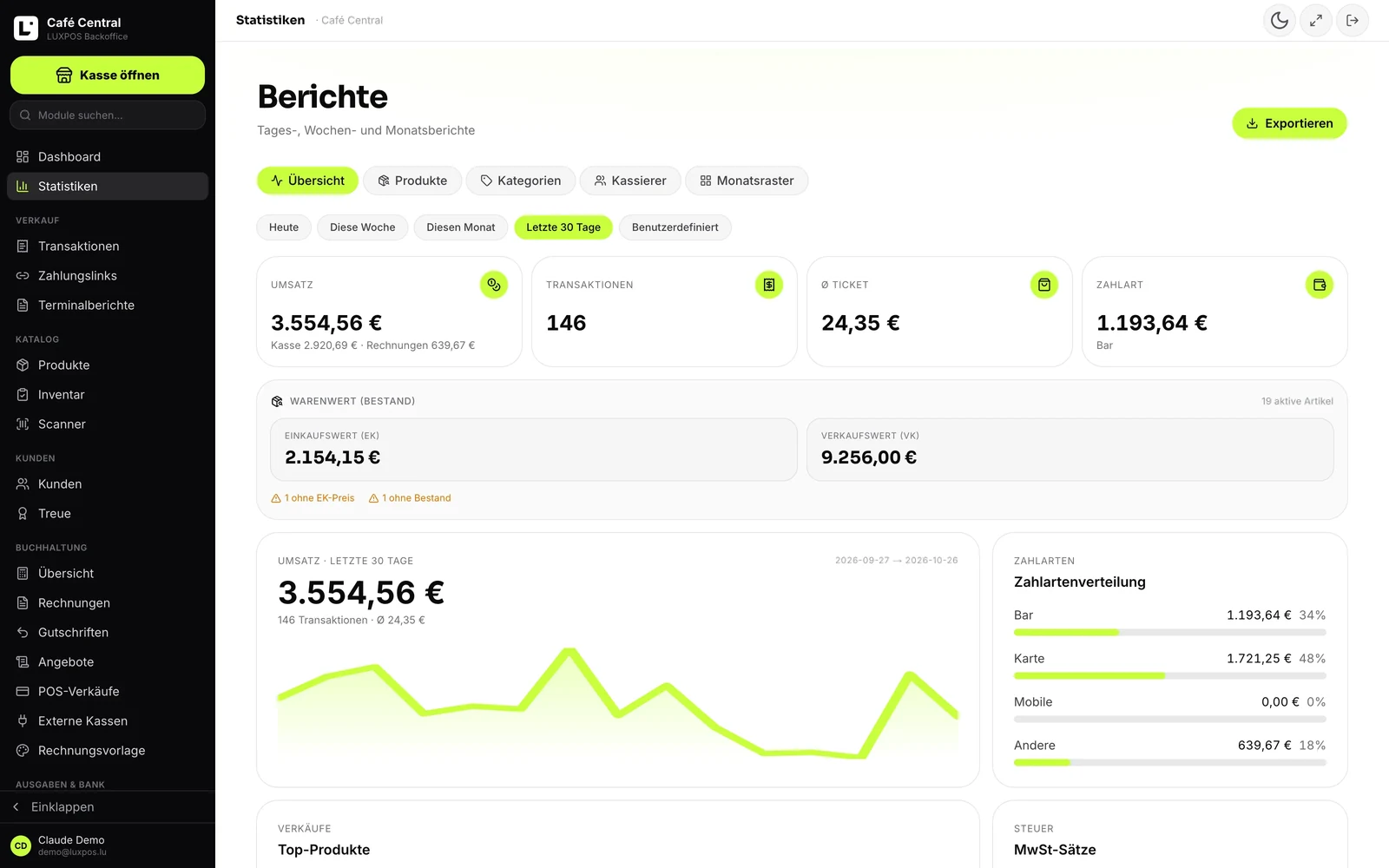Click the 1 ohne Bestand warning
Screen dimensions: 1389x868
point(410,498)
